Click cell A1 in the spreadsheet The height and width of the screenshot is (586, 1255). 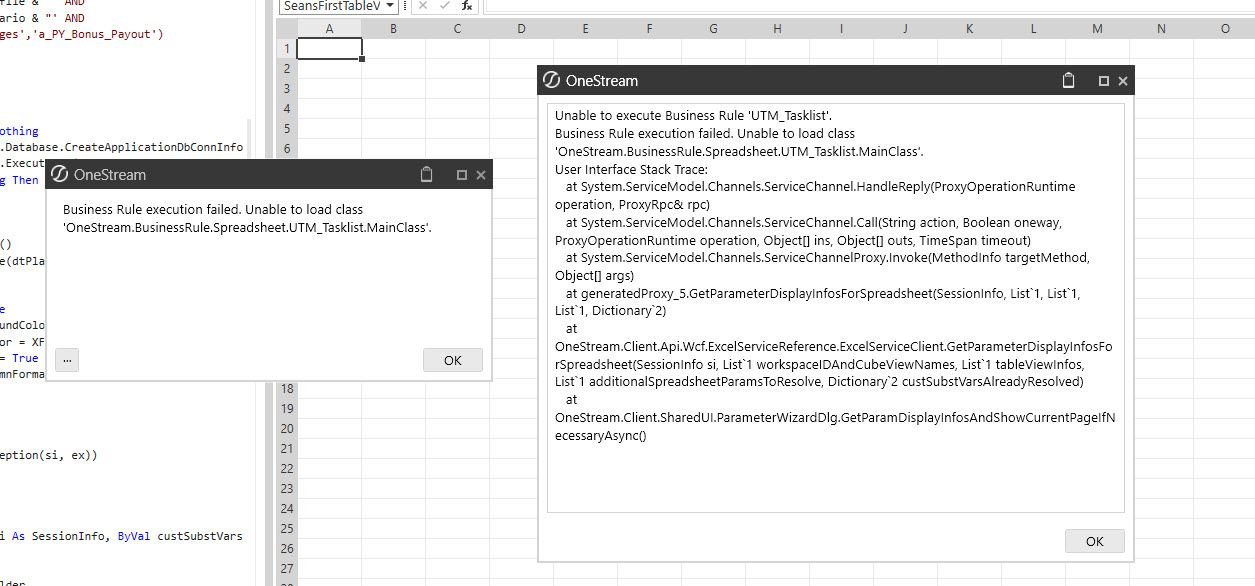click(x=329, y=49)
